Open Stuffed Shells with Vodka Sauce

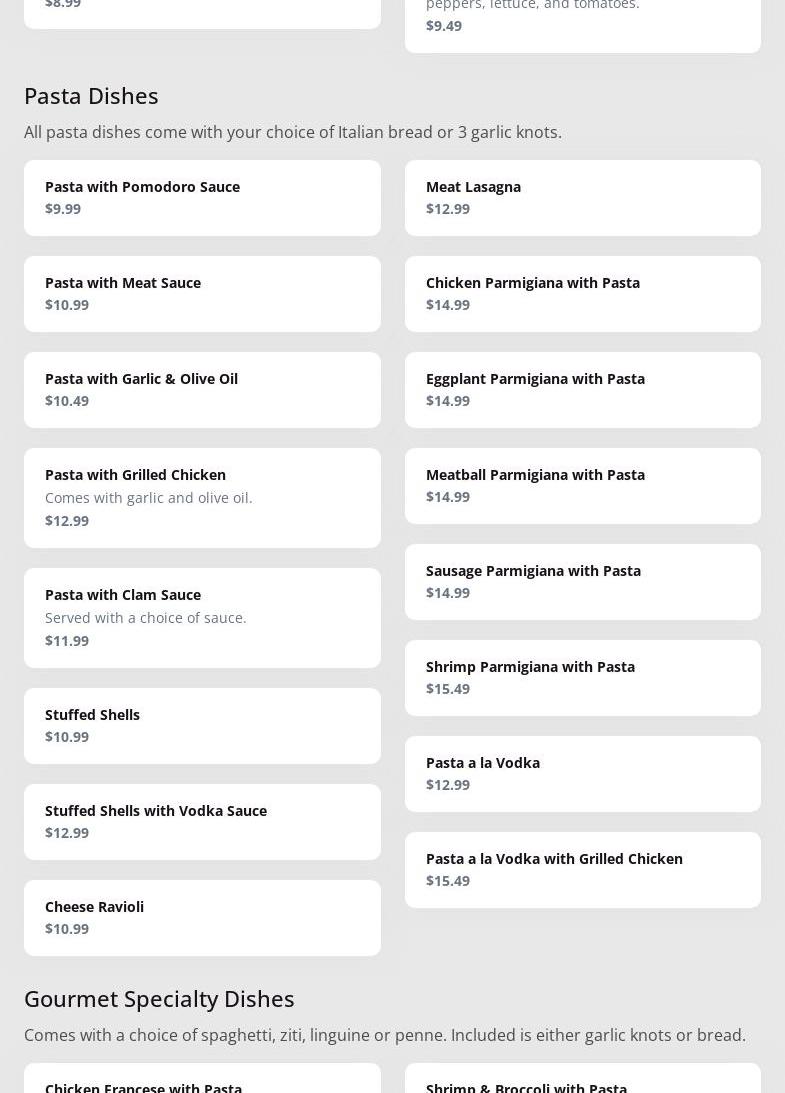point(202,822)
